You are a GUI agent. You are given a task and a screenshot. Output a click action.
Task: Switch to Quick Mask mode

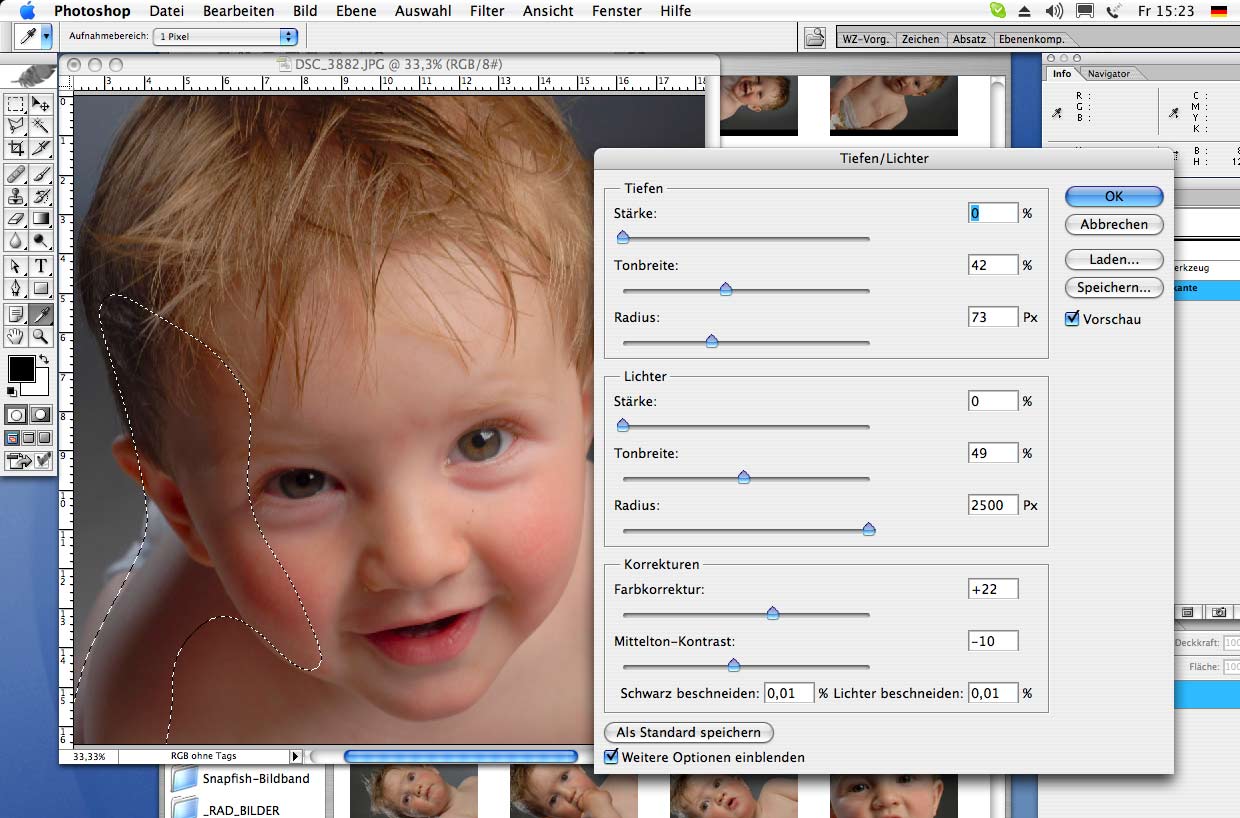41,414
